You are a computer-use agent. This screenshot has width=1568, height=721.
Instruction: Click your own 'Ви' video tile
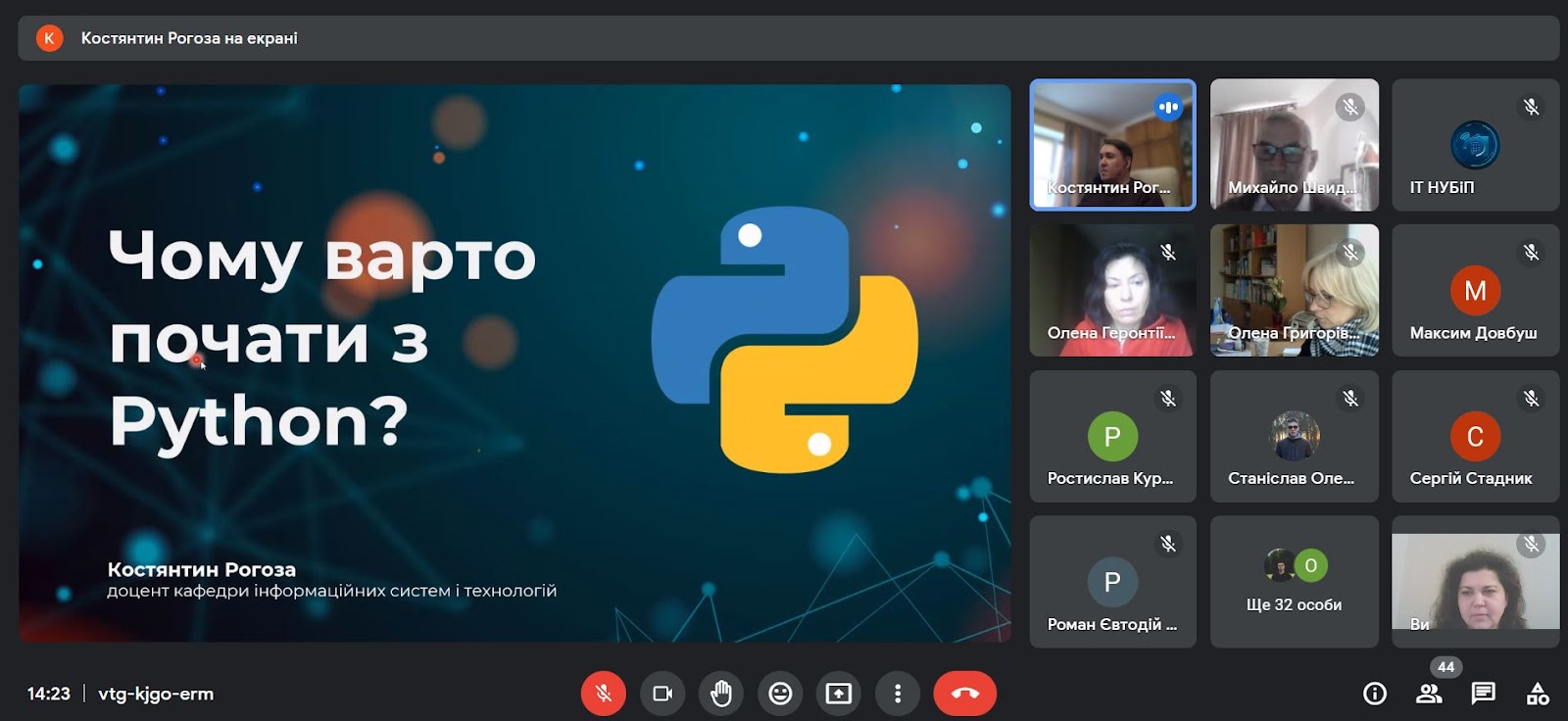(1476, 582)
